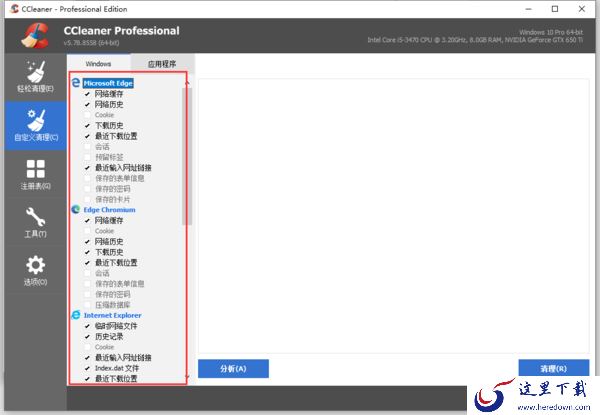The image size is (600, 415).
Task: Open the 工具 Tools wrench section
Action: tap(35, 222)
